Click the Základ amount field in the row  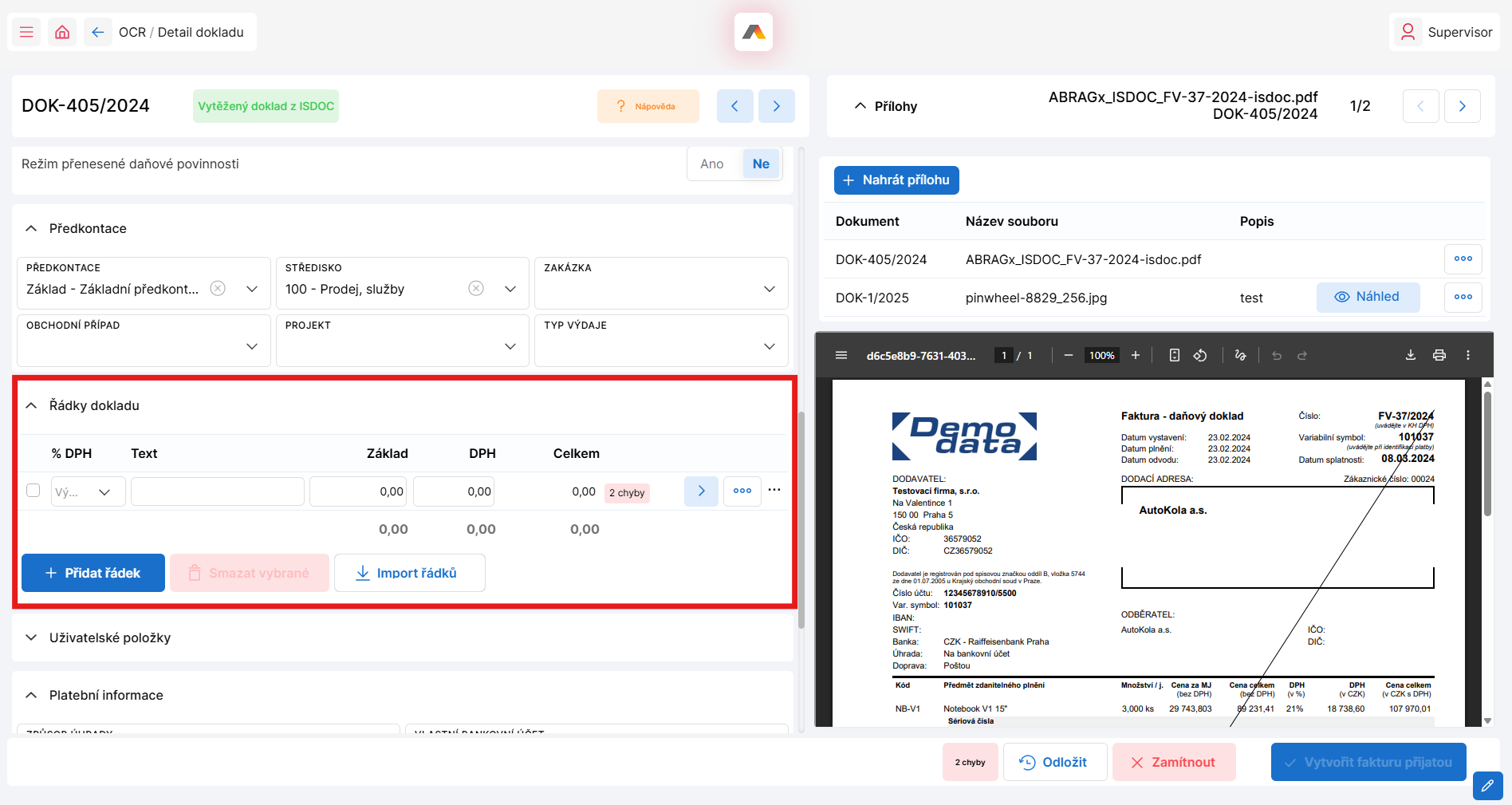pos(358,491)
